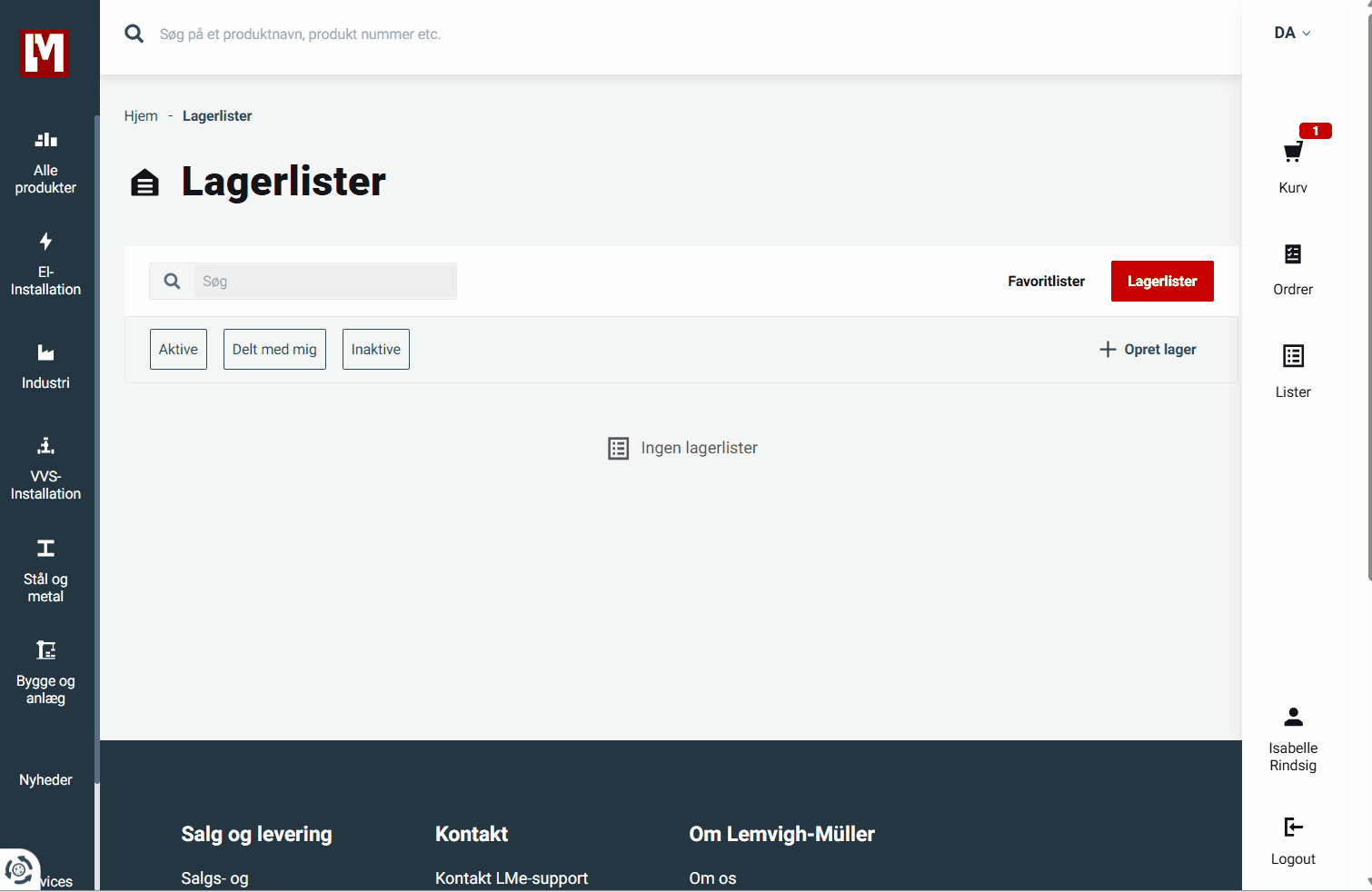This screenshot has width=1372, height=892.
Task: Select the red Lagerlister tab
Action: pyautogui.click(x=1161, y=282)
